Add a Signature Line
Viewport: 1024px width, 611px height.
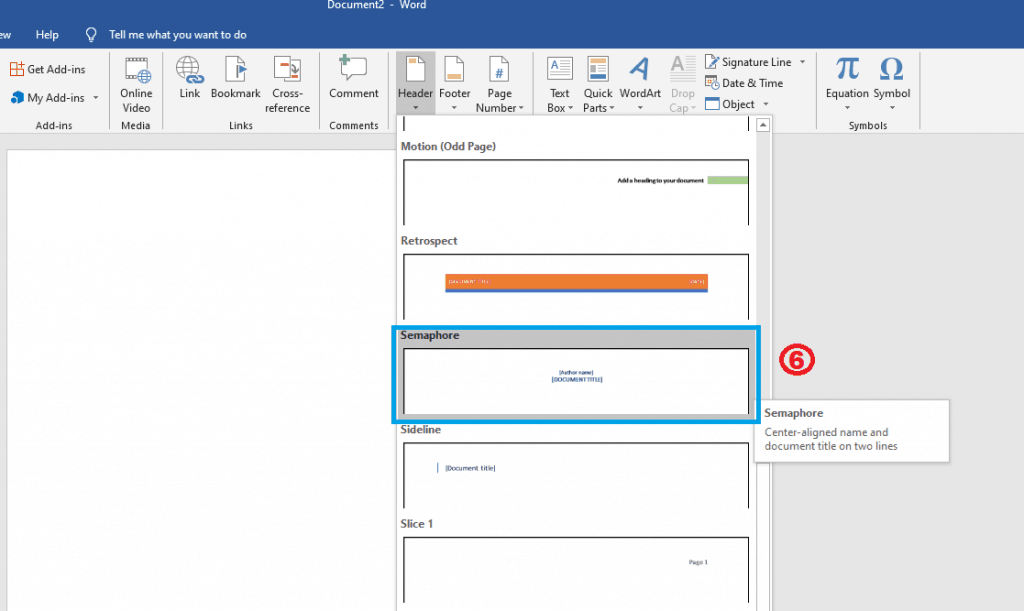pyautogui.click(x=748, y=62)
